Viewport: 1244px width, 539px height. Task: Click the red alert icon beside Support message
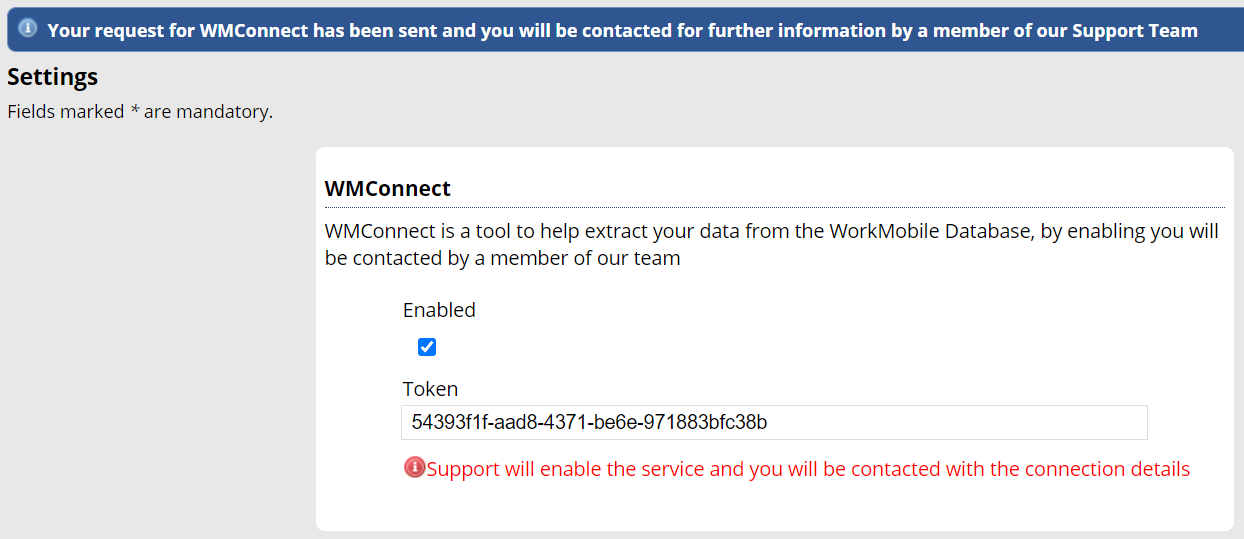click(414, 467)
